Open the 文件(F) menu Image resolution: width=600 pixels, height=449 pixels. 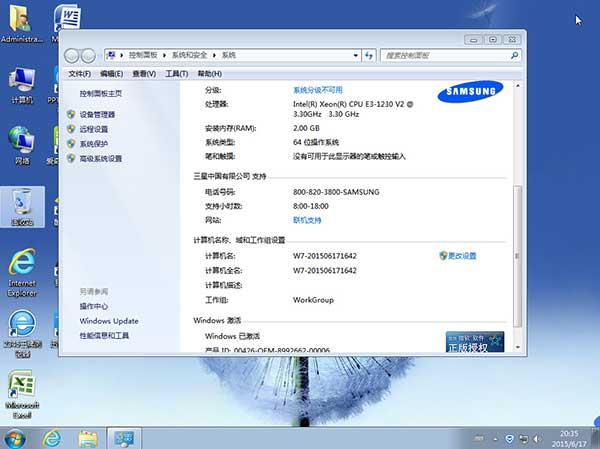(79, 73)
